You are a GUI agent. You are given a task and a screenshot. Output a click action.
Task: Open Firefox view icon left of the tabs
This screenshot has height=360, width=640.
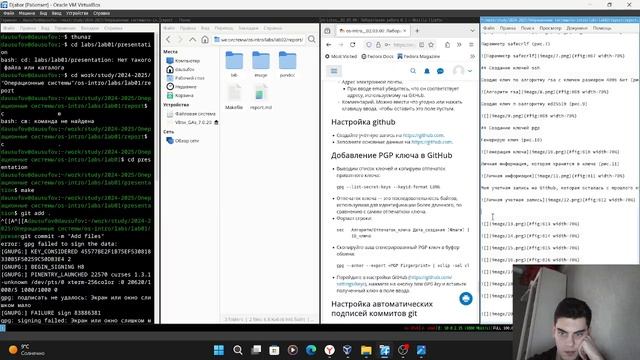[x=327, y=31]
